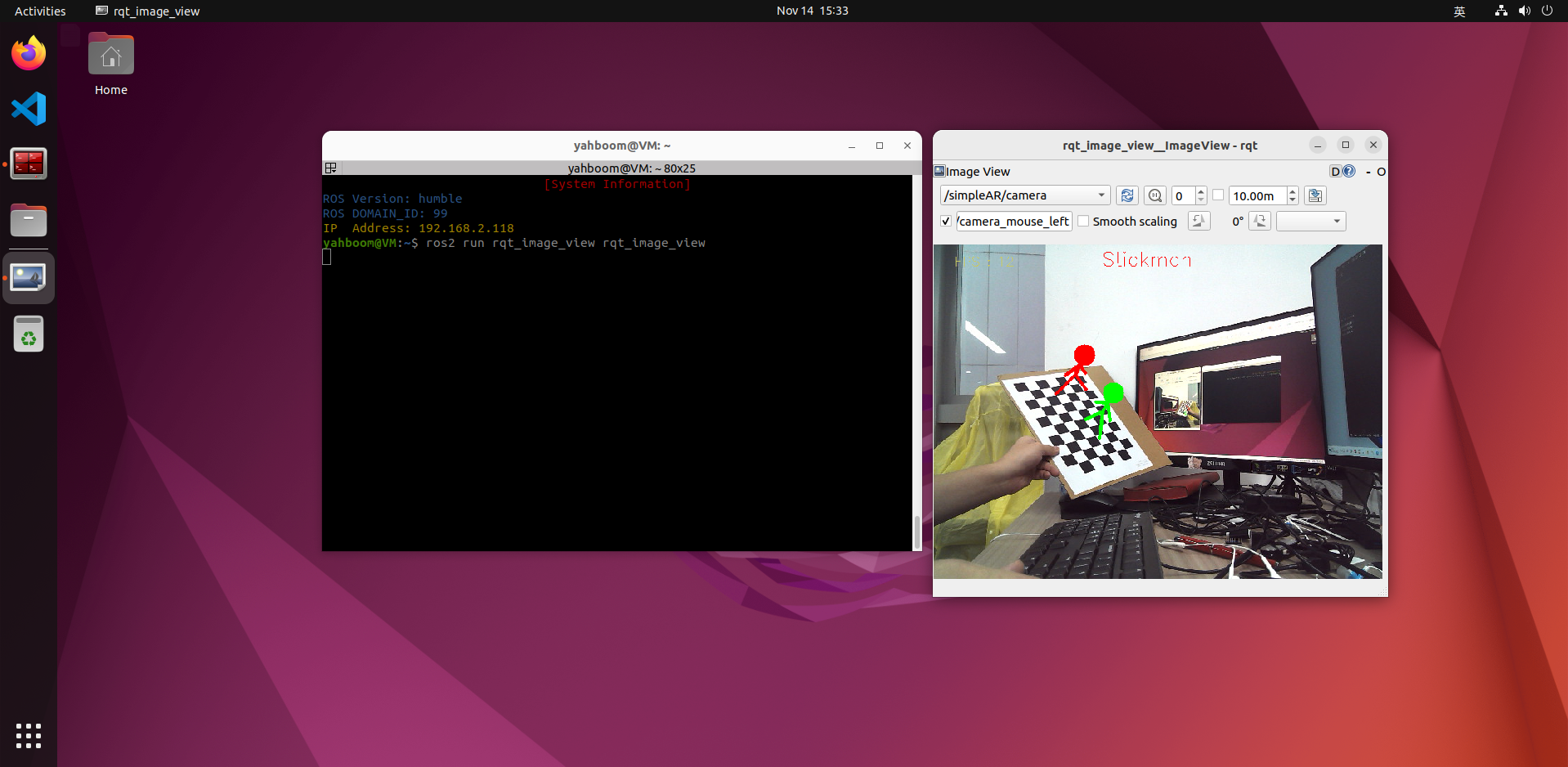Viewport: 1568px width, 767px height.
Task: Rotate image right with clockwise button
Action: [1261, 221]
